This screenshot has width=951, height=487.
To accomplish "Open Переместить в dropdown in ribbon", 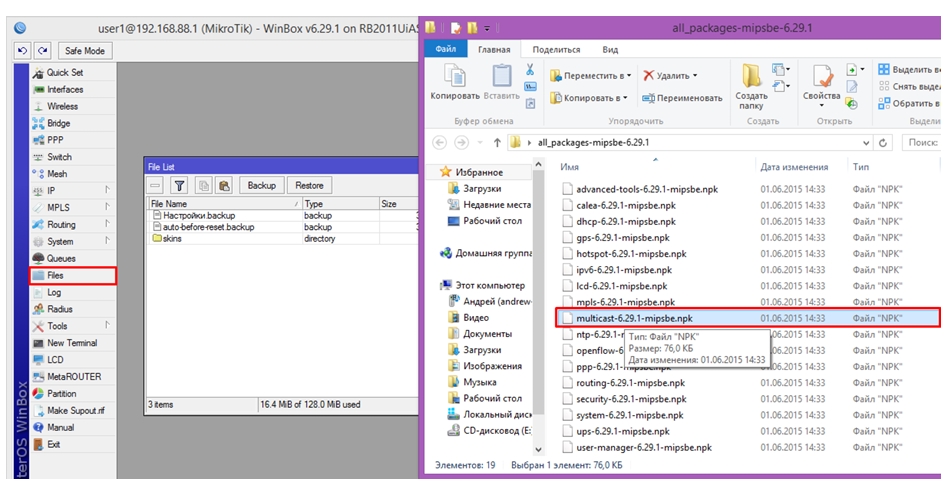I will point(591,76).
